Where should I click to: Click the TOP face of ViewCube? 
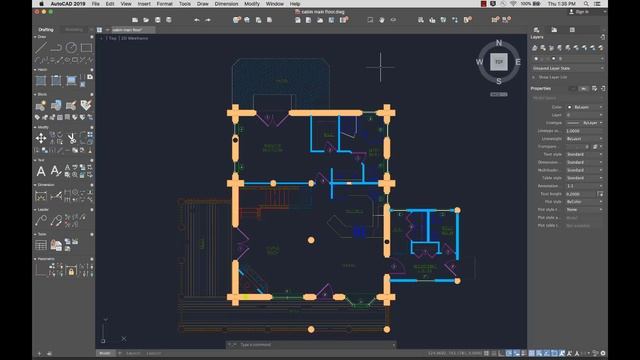pos(499,62)
